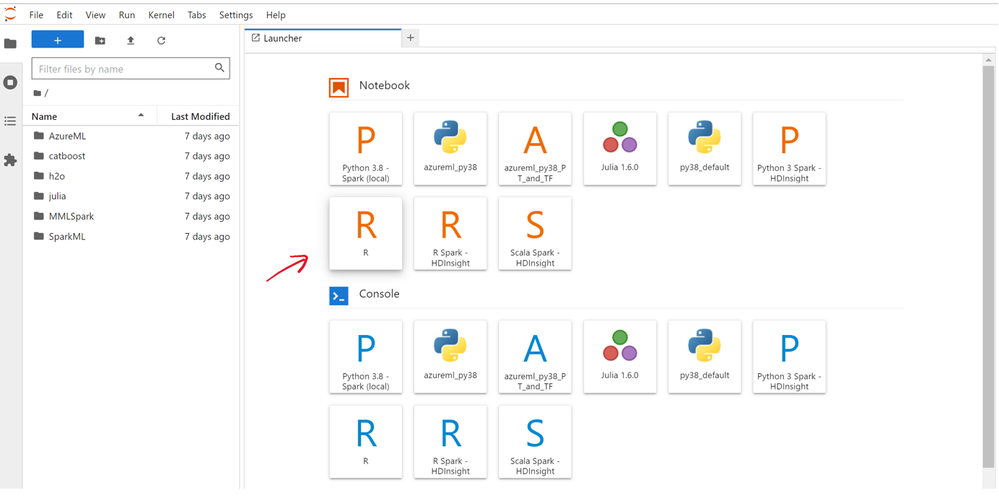Viewport: 999px width, 501px height.
Task: Select the catboost folder
Action: pos(131,156)
